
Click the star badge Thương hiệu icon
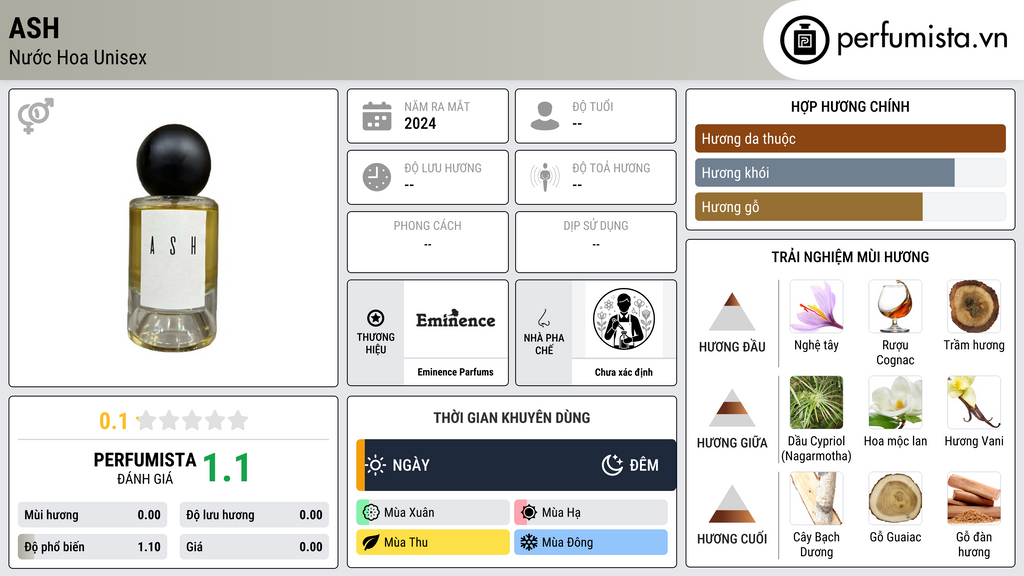tap(376, 318)
